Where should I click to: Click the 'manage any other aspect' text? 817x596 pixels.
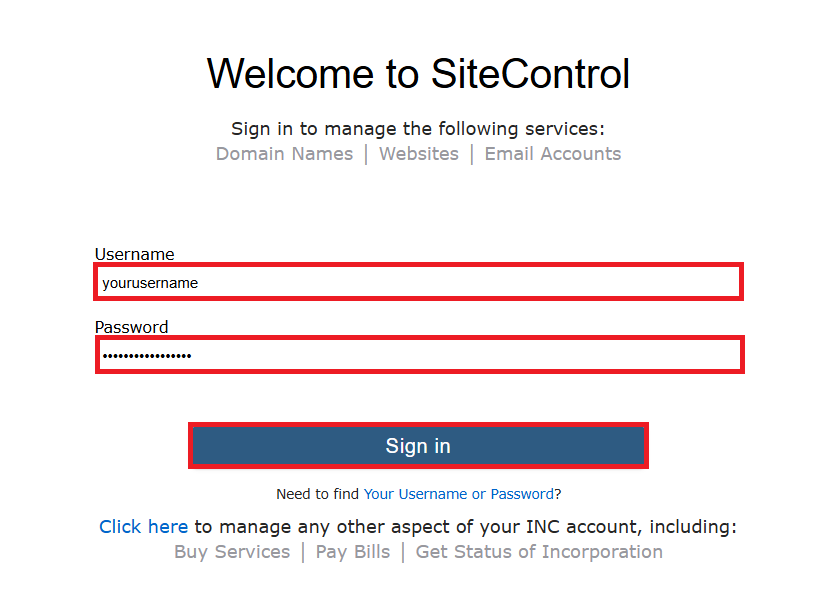[x=465, y=527]
